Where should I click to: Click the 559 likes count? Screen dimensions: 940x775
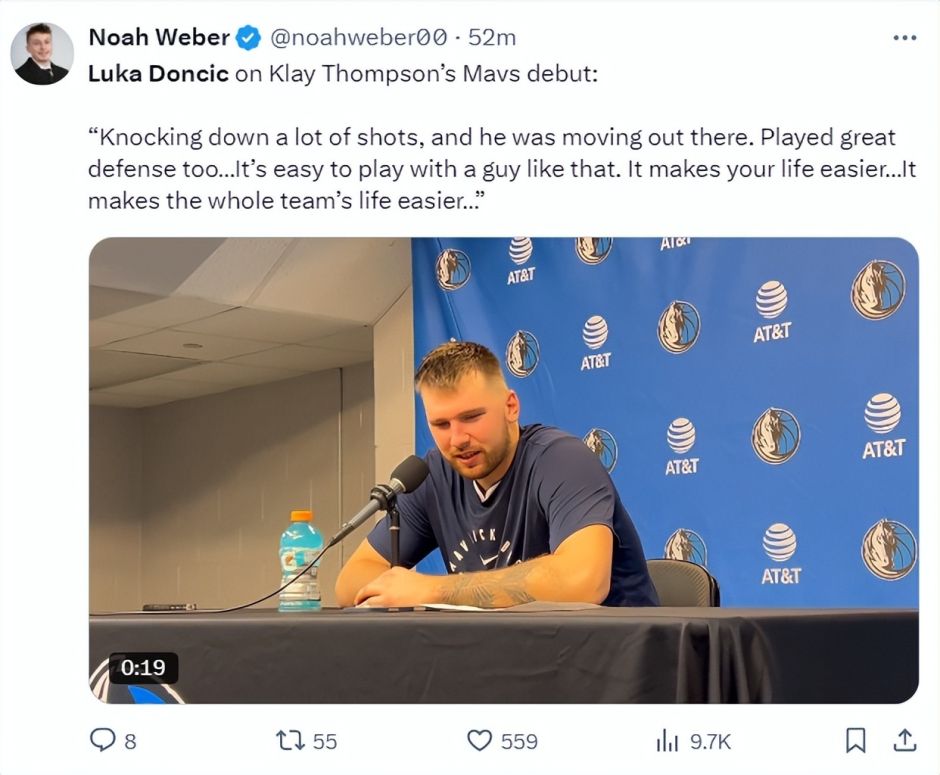[x=519, y=741]
